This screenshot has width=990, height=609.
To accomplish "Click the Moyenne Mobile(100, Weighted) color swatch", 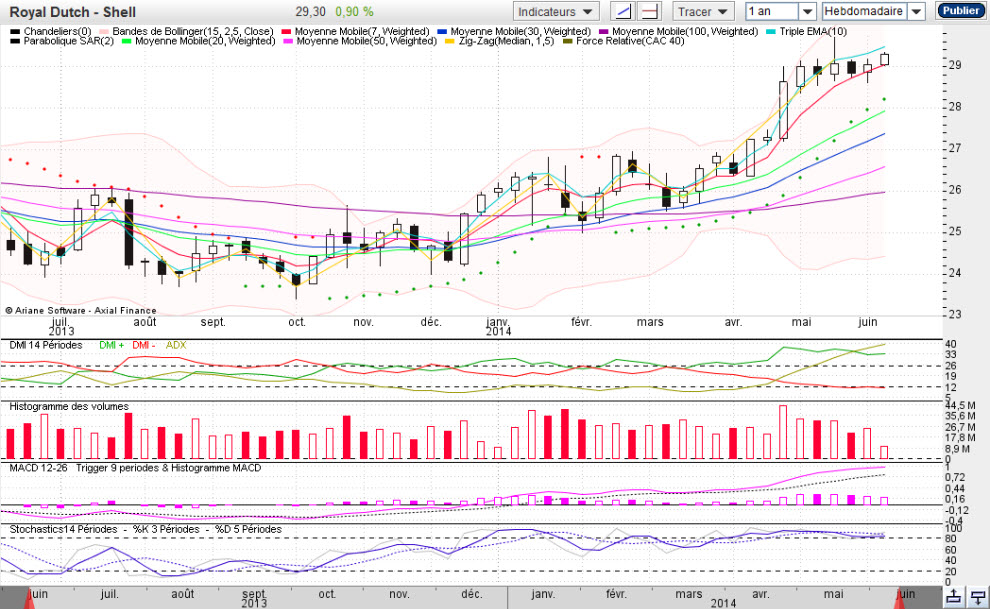I will 604,32.
